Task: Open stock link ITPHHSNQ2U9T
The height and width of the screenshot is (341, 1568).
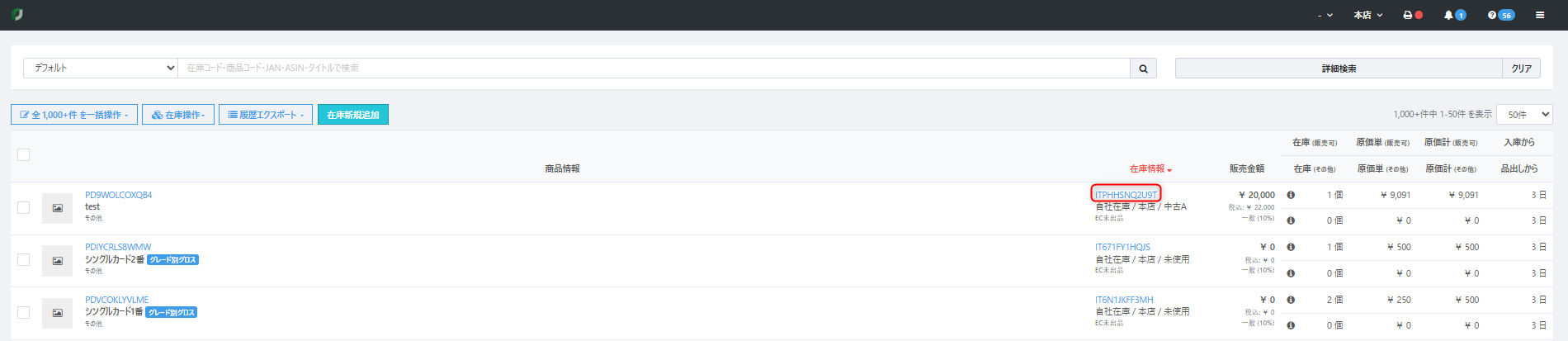Action: 1126,195
